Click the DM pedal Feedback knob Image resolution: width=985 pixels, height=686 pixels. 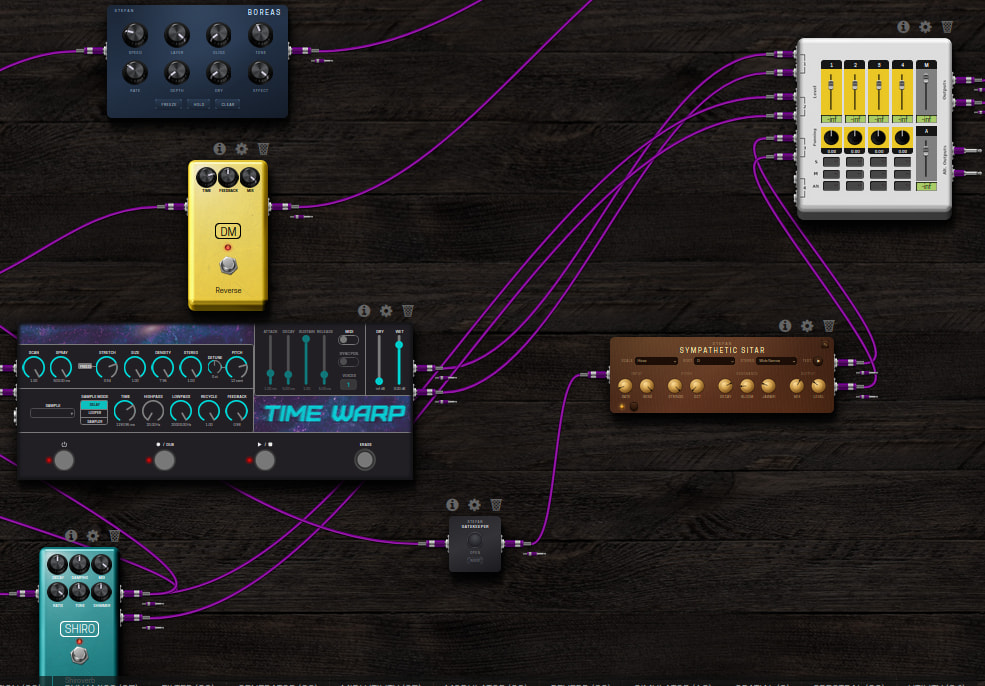228,177
